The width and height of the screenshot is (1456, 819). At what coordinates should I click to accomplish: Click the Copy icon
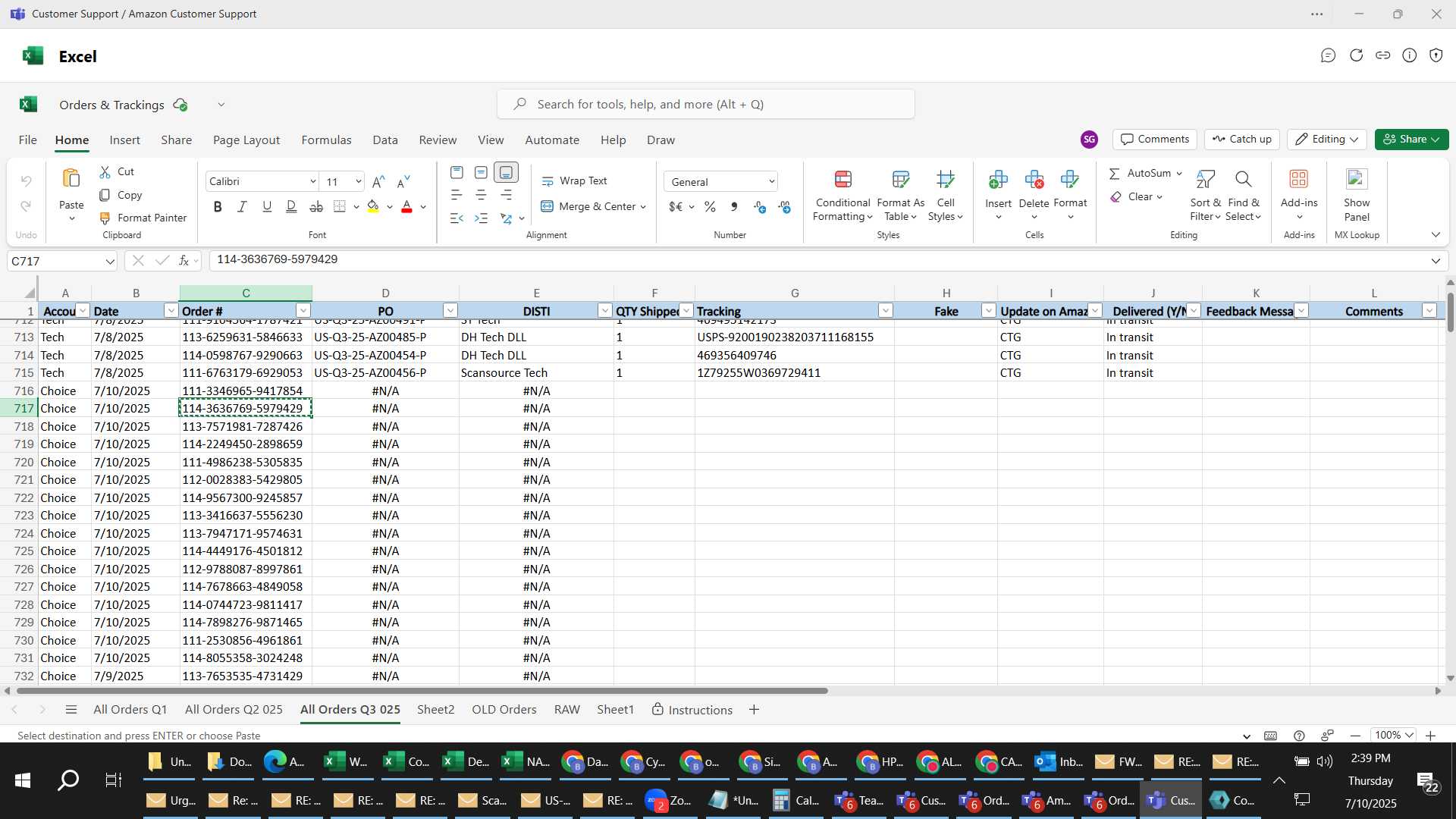105,196
